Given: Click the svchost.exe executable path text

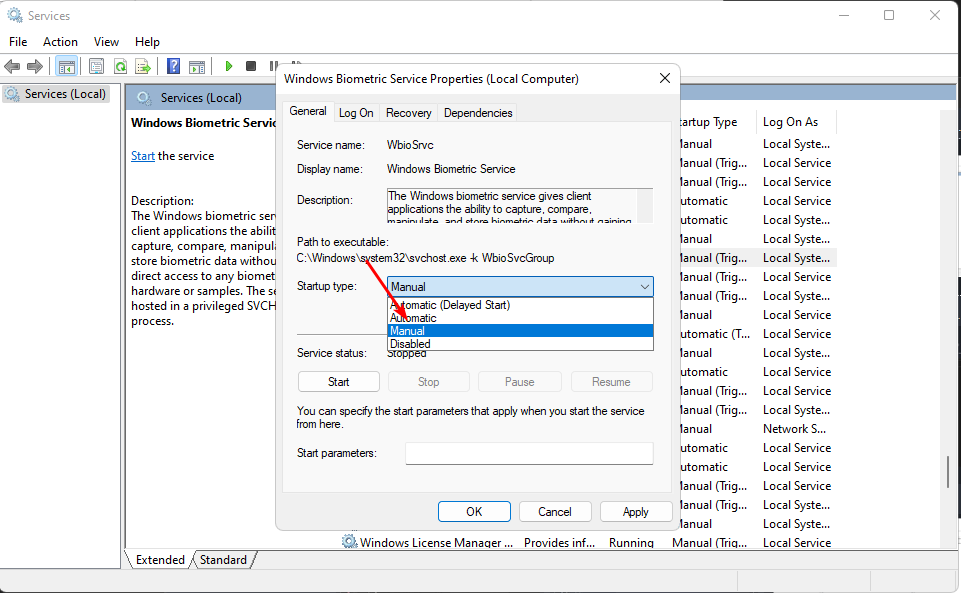Looking at the screenshot, I should pos(425,258).
